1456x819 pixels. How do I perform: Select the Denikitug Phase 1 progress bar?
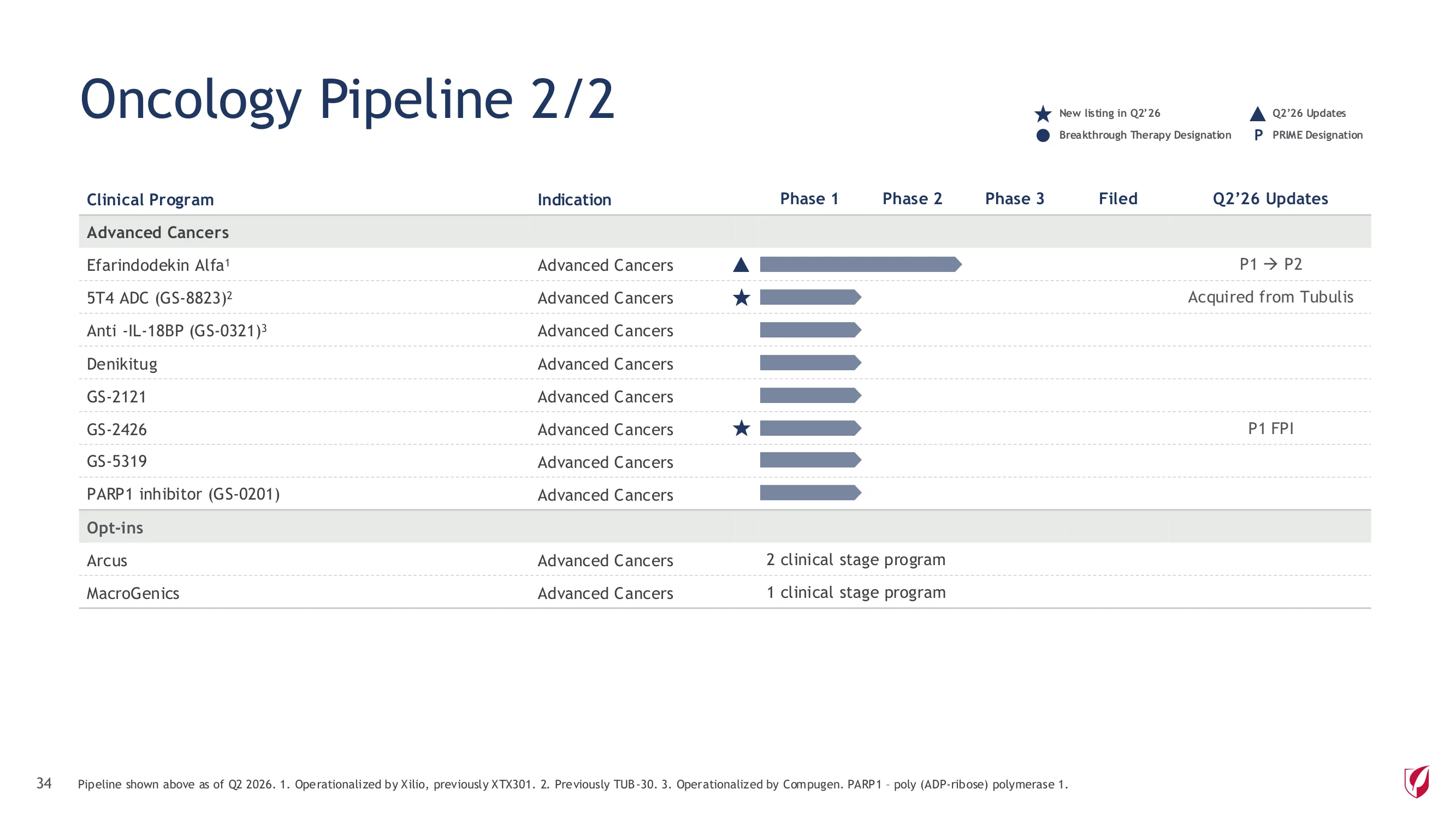coord(810,363)
